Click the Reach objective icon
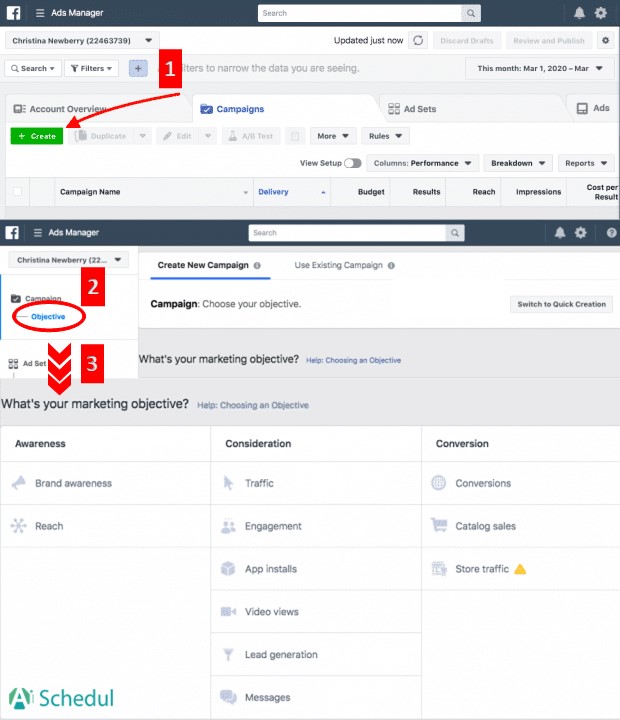The width and height of the screenshot is (620, 720). (19, 526)
